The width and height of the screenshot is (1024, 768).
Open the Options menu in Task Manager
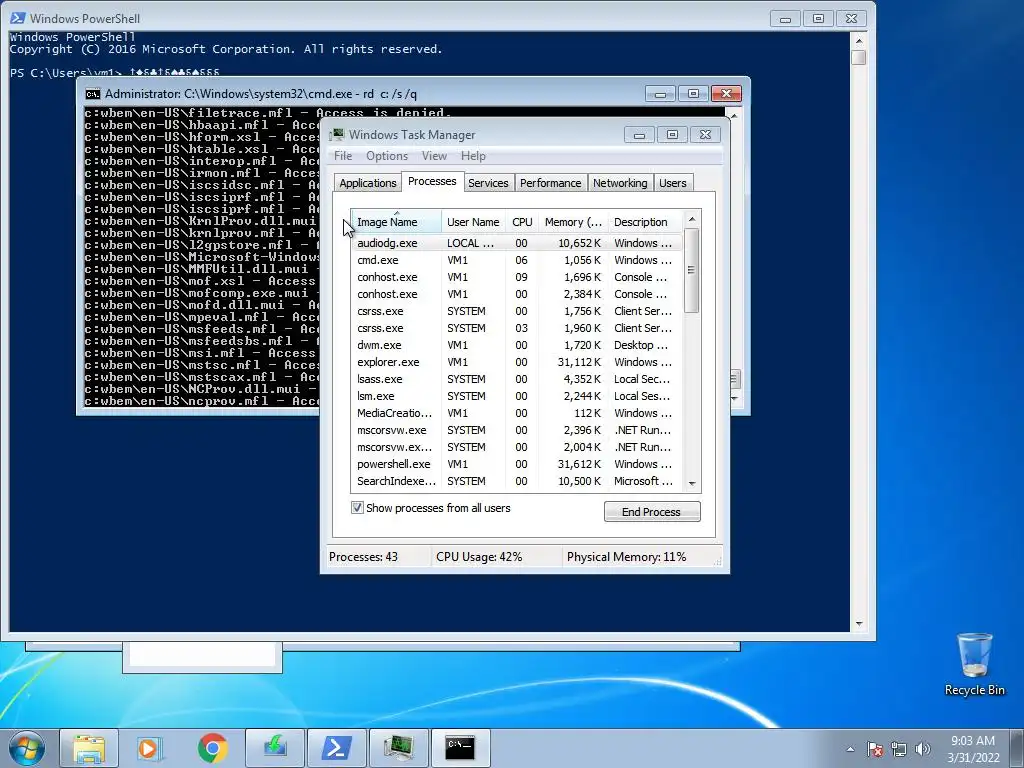387,156
